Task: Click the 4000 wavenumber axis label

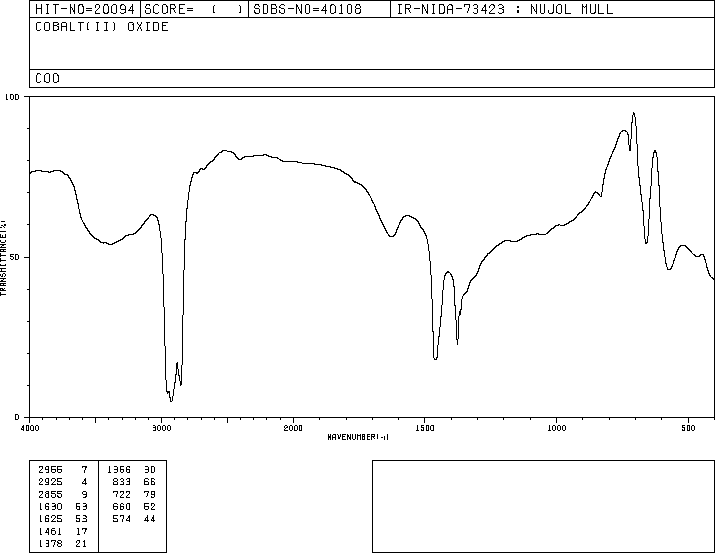Action: click(x=30, y=428)
